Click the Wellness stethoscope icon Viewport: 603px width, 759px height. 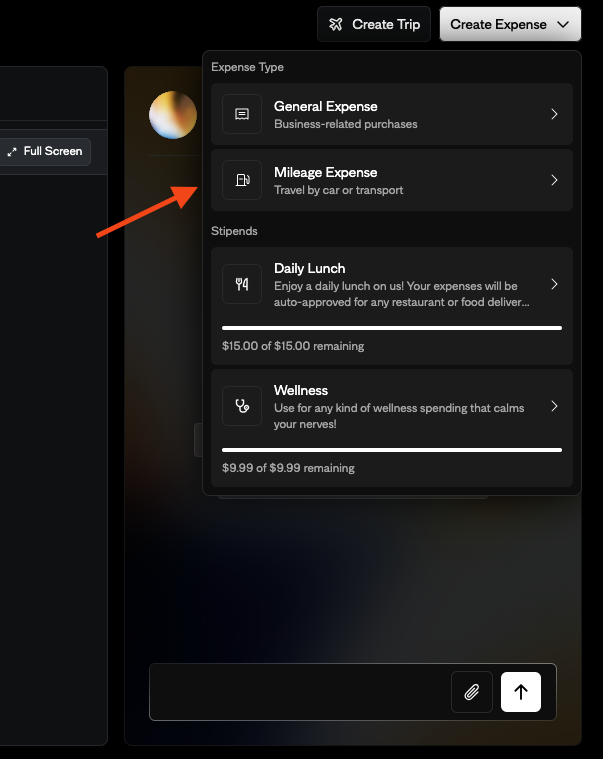[242, 406]
